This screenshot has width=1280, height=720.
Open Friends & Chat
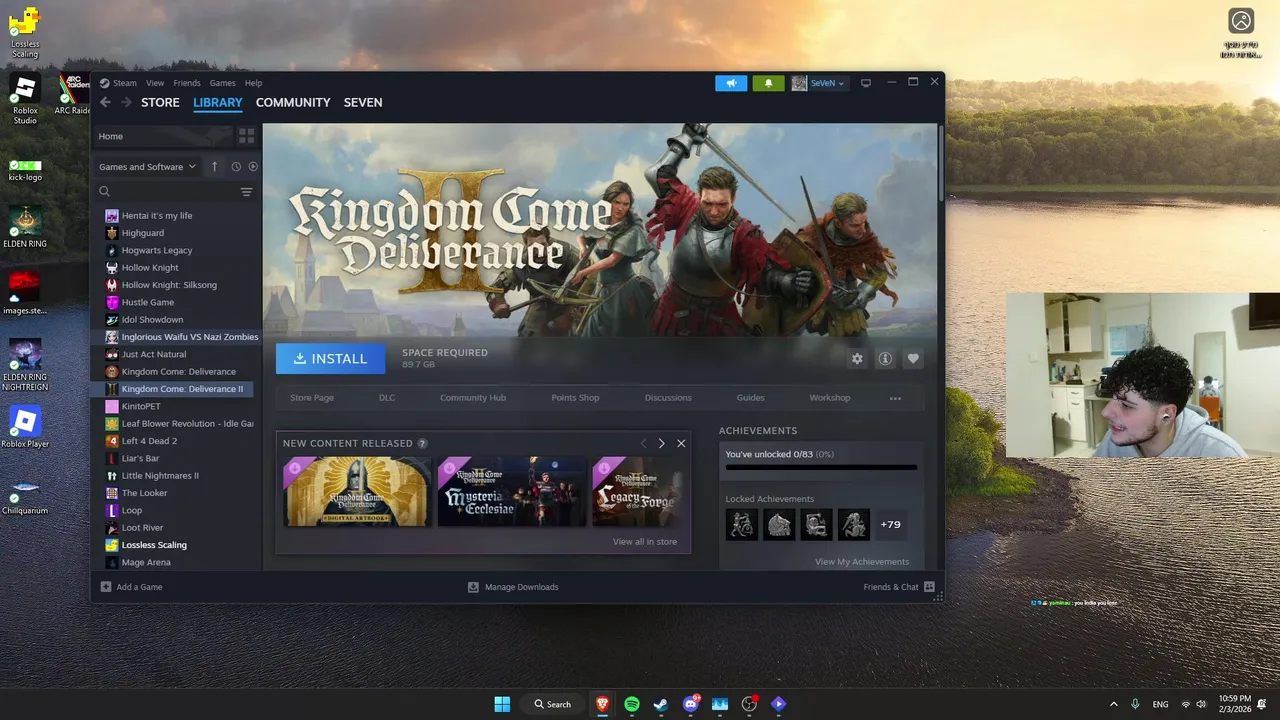coord(899,587)
